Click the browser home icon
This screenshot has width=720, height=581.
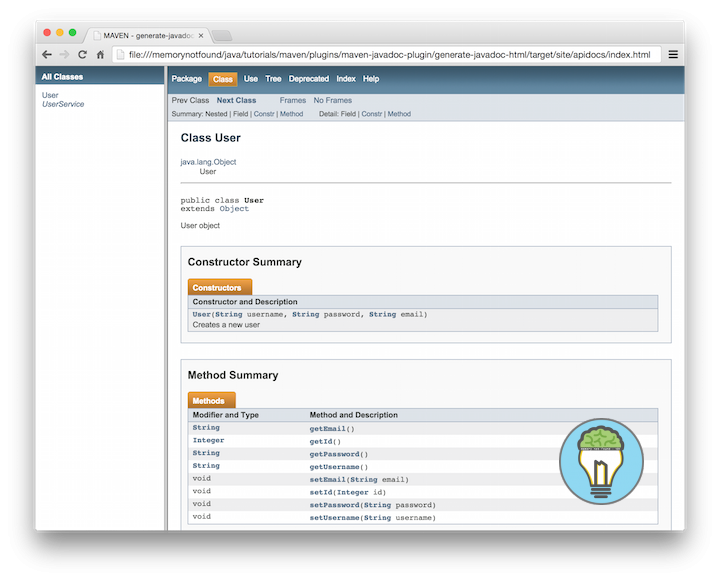tap(100, 55)
